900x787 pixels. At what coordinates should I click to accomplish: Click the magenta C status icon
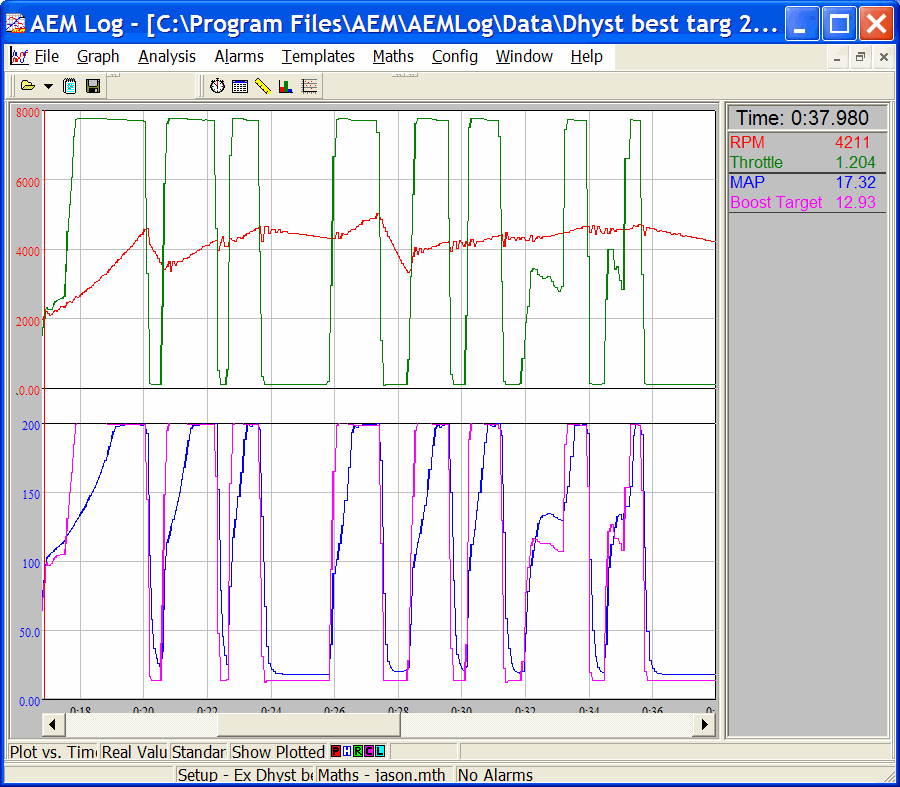coord(368,751)
